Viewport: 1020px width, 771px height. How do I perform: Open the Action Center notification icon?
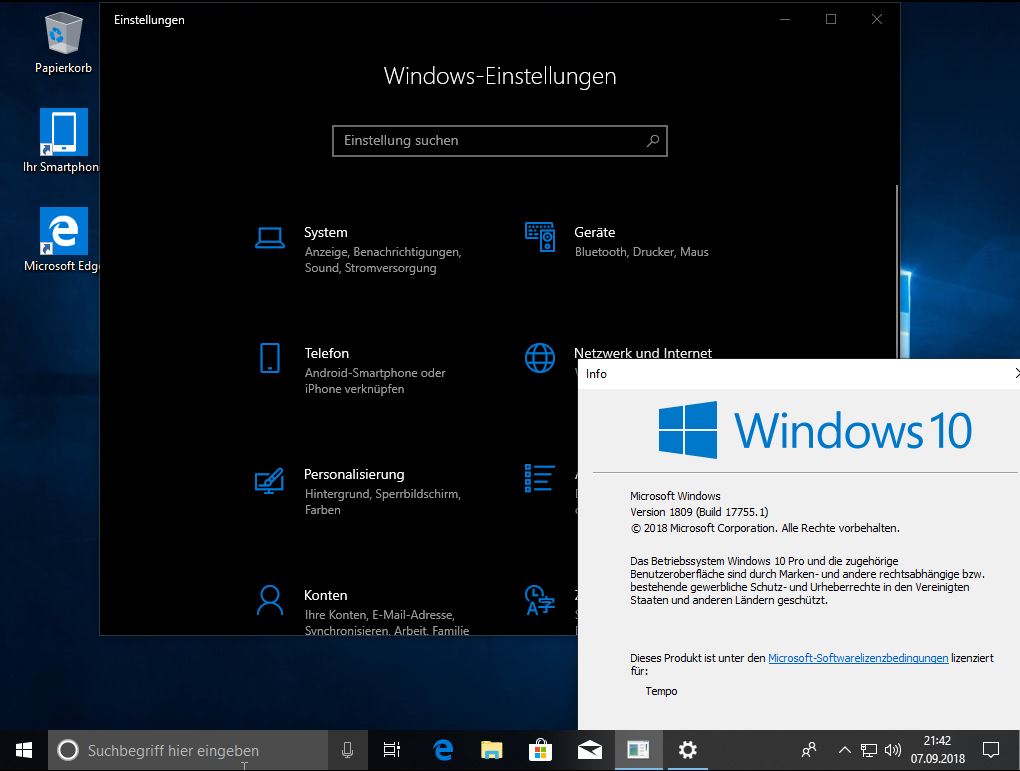click(991, 750)
